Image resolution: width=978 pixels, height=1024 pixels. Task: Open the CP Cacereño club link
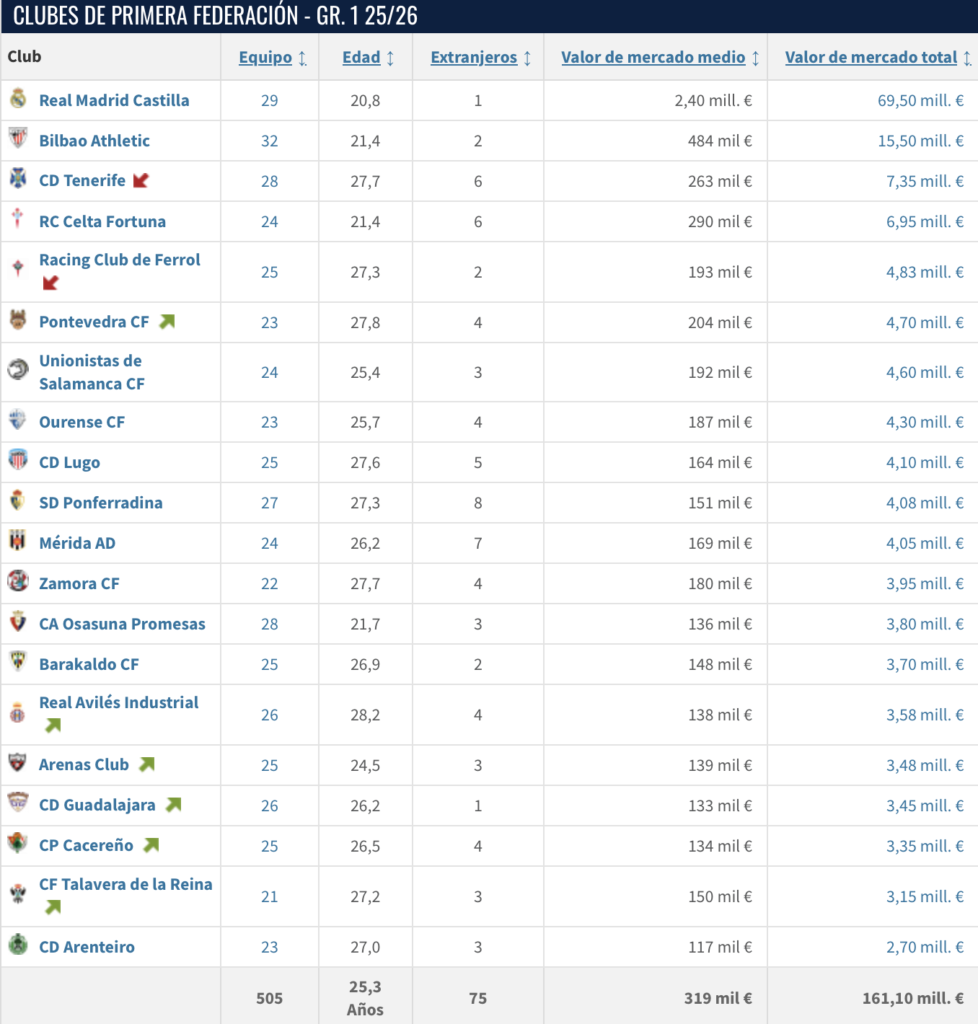[x=86, y=845]
